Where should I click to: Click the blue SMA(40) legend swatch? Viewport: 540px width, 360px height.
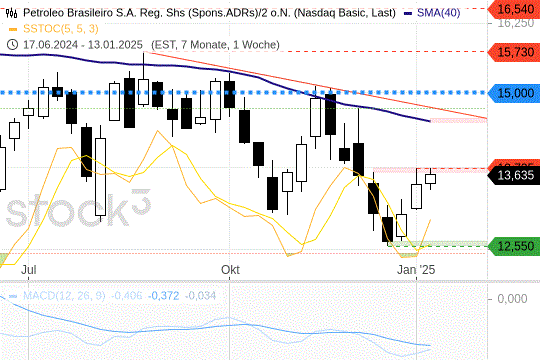click(x=408, y=13)
